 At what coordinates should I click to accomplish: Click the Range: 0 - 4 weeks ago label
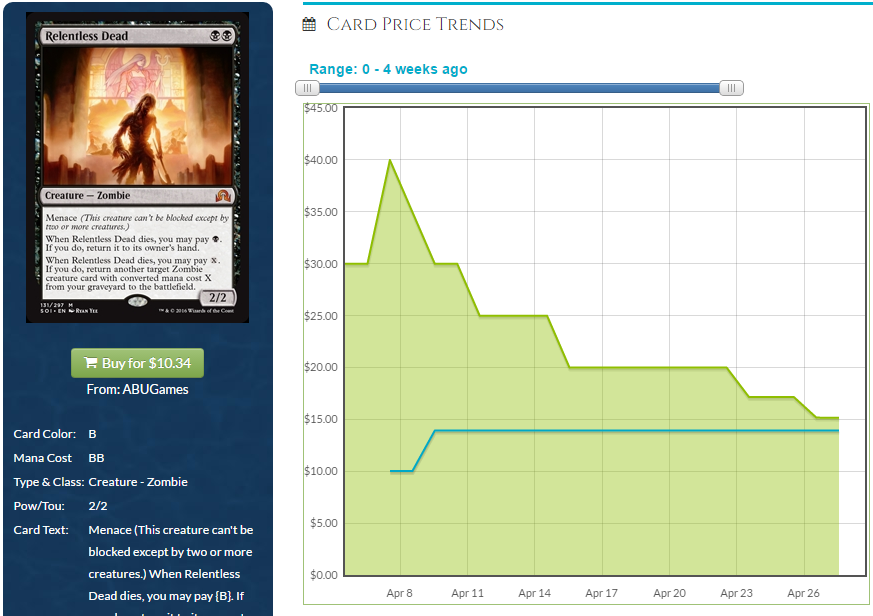[x=388, y=69]
